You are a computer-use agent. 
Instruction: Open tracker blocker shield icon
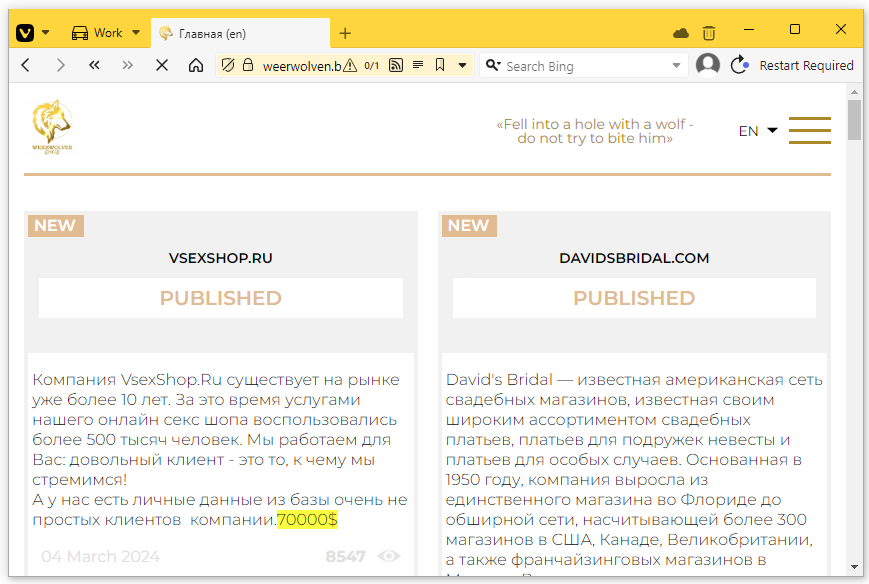click(227, 65)
